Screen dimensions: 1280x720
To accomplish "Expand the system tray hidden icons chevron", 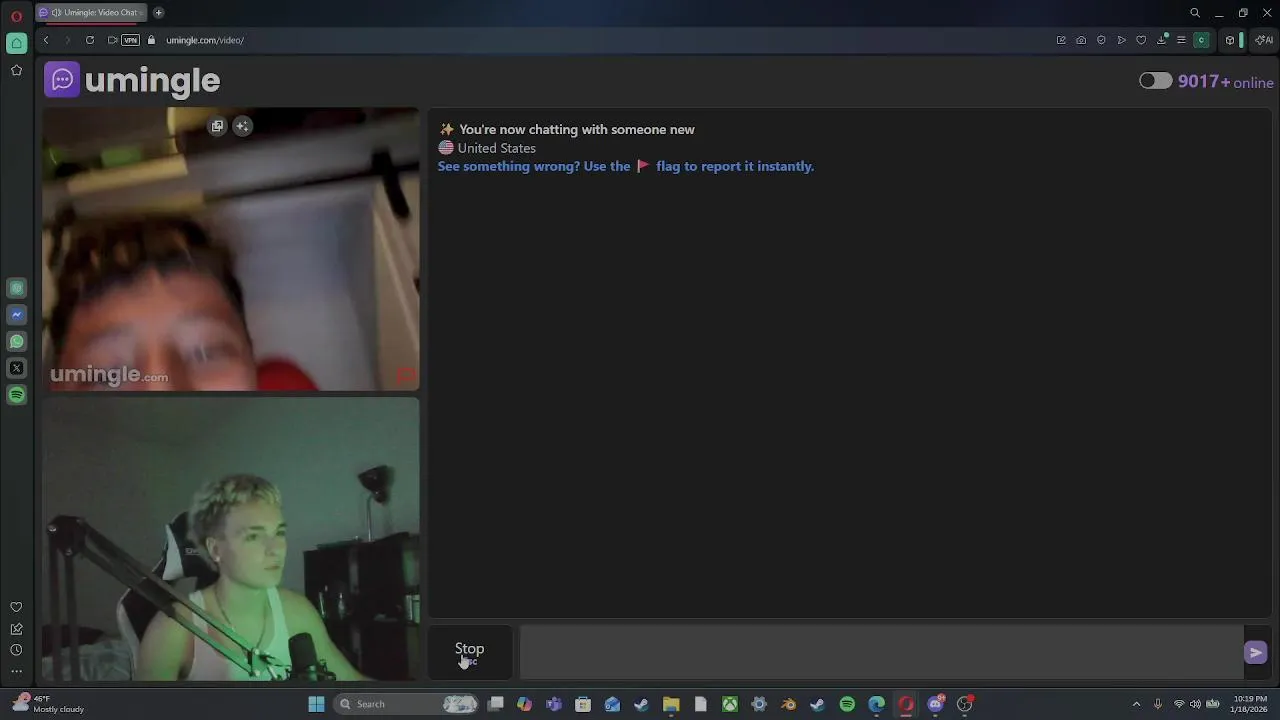I will [x=1136, y=704].
